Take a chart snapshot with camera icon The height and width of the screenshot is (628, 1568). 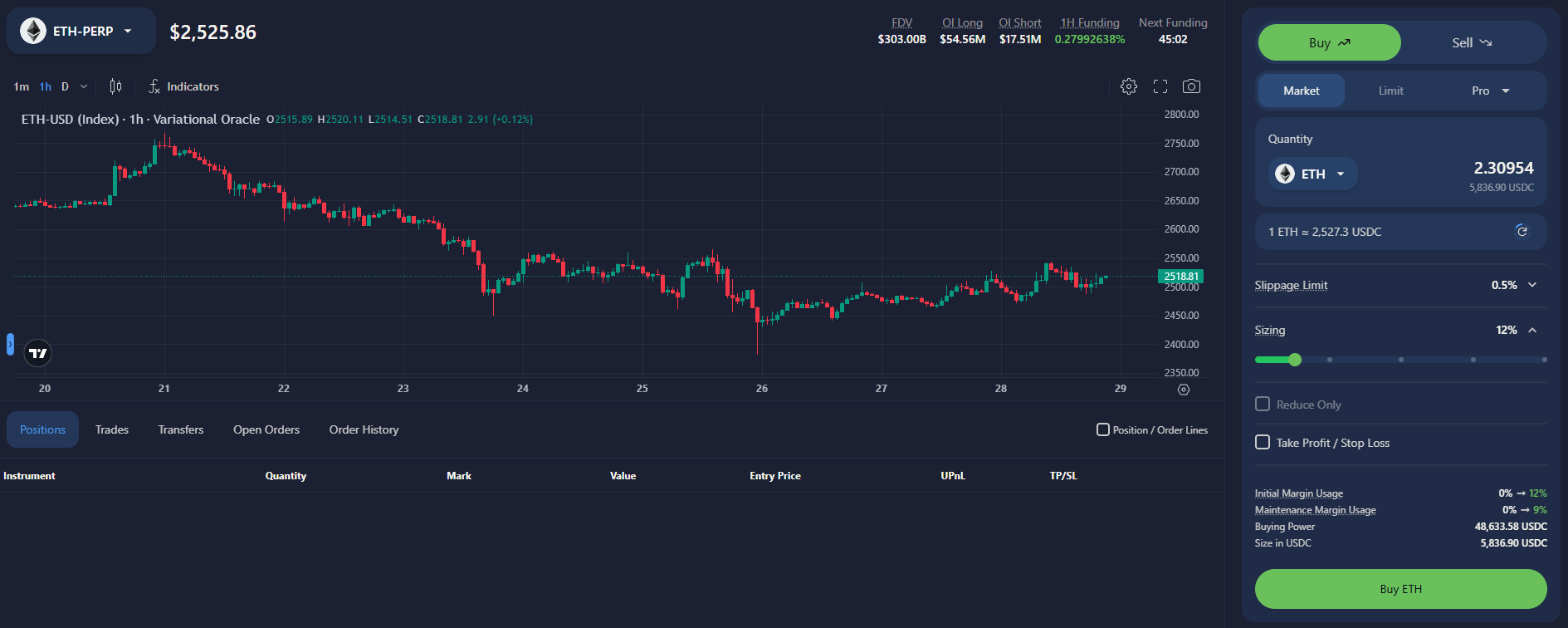[x=1191, y=86]
